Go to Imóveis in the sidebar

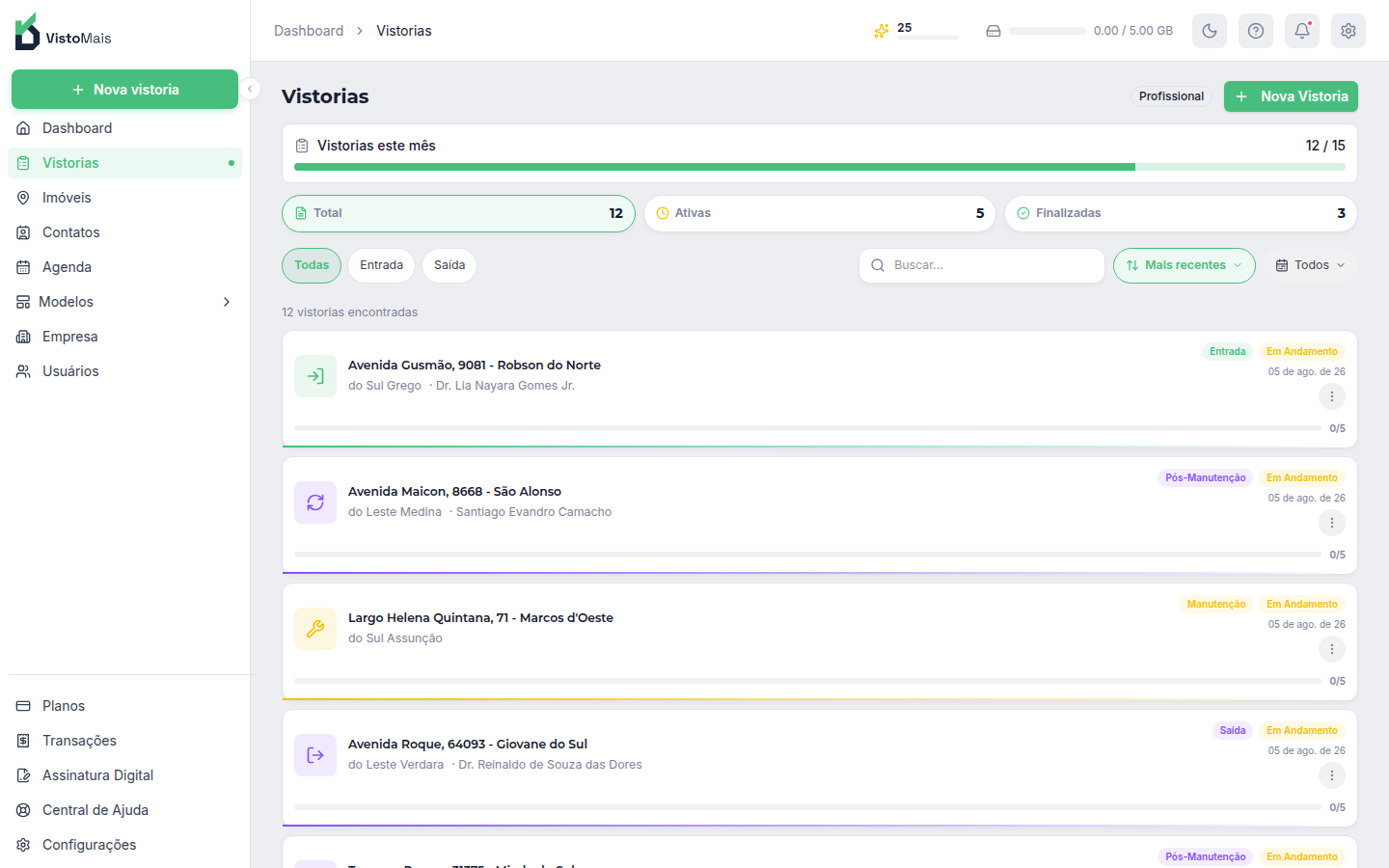(124, 198)
